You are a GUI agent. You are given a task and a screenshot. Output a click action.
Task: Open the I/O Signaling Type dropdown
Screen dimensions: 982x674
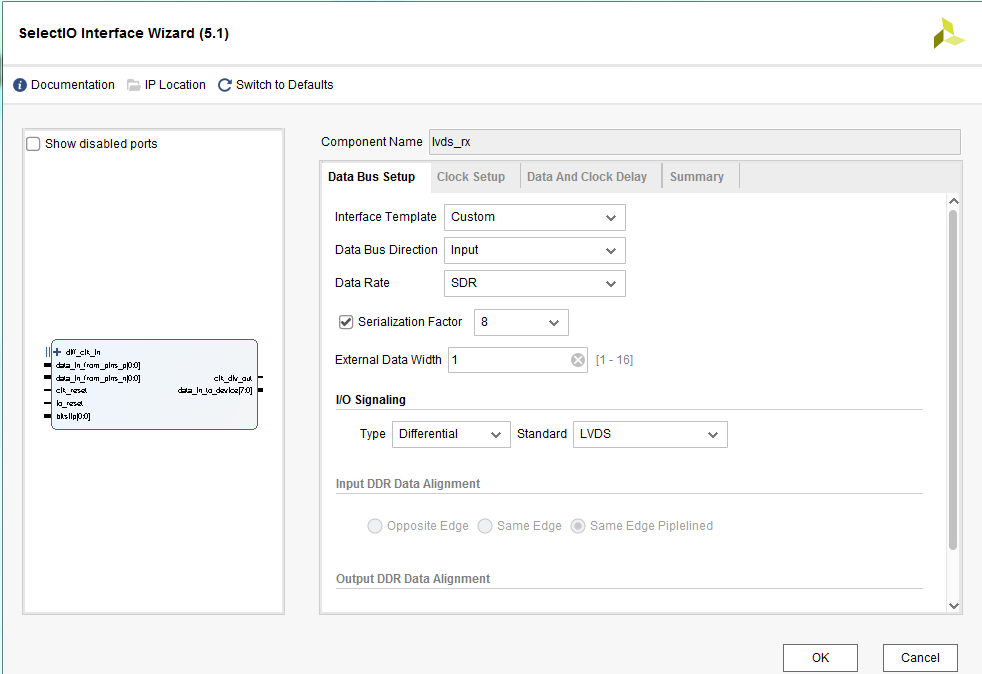(451, 434)
